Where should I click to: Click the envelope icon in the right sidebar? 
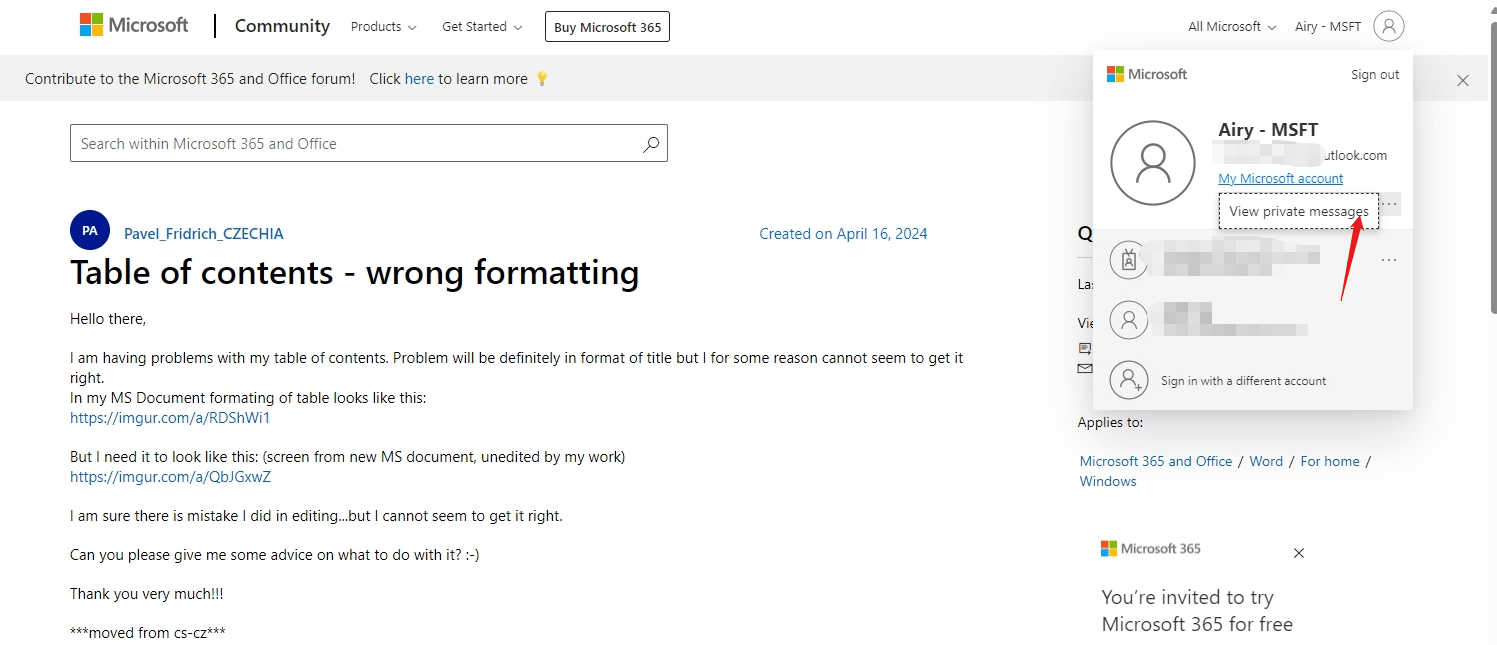(x=1085, y=368)
